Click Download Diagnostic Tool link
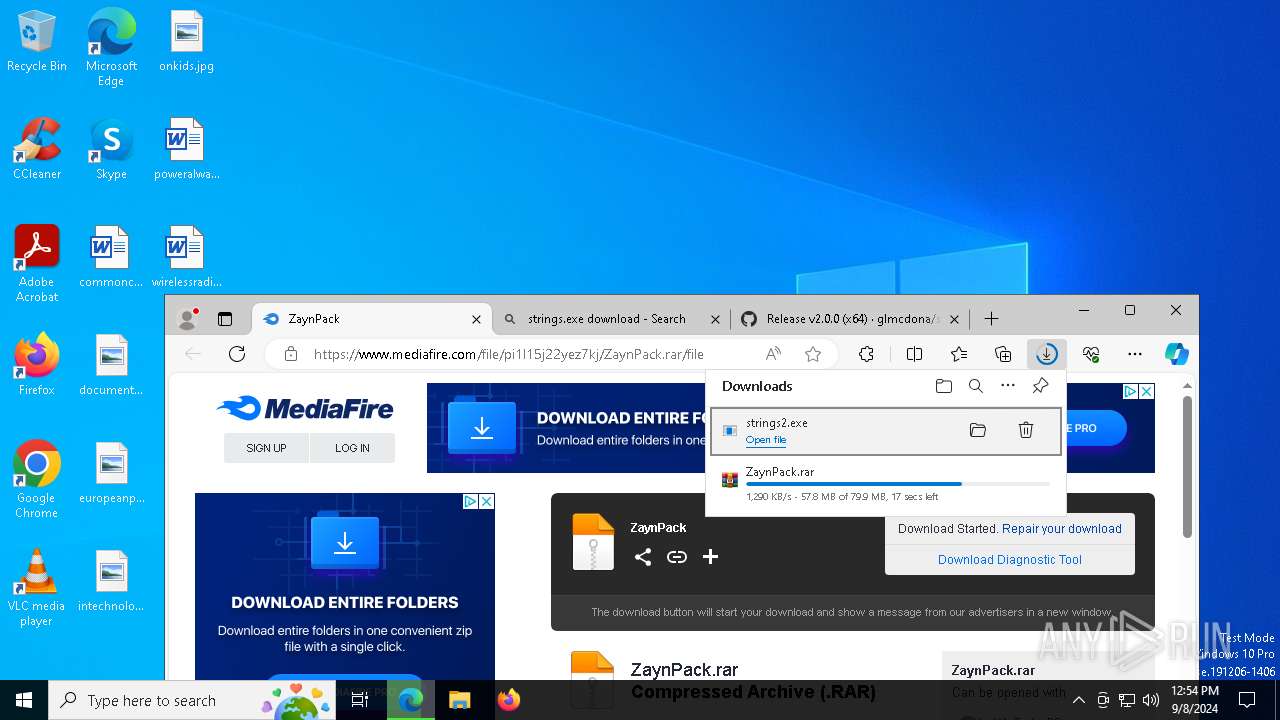Image resolution: width=1280 pixels, height=720 pixels. pos(1010,560)
